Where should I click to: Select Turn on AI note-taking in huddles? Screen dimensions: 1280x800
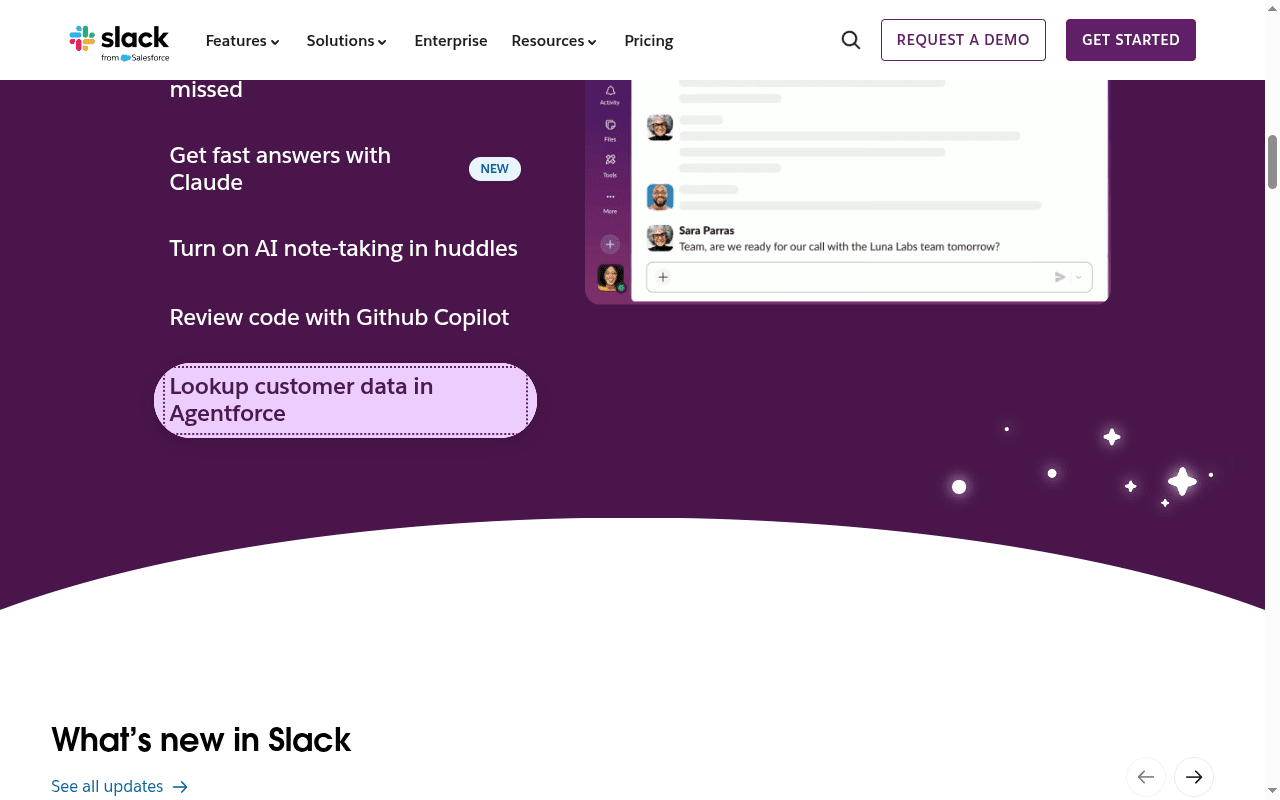343,248
